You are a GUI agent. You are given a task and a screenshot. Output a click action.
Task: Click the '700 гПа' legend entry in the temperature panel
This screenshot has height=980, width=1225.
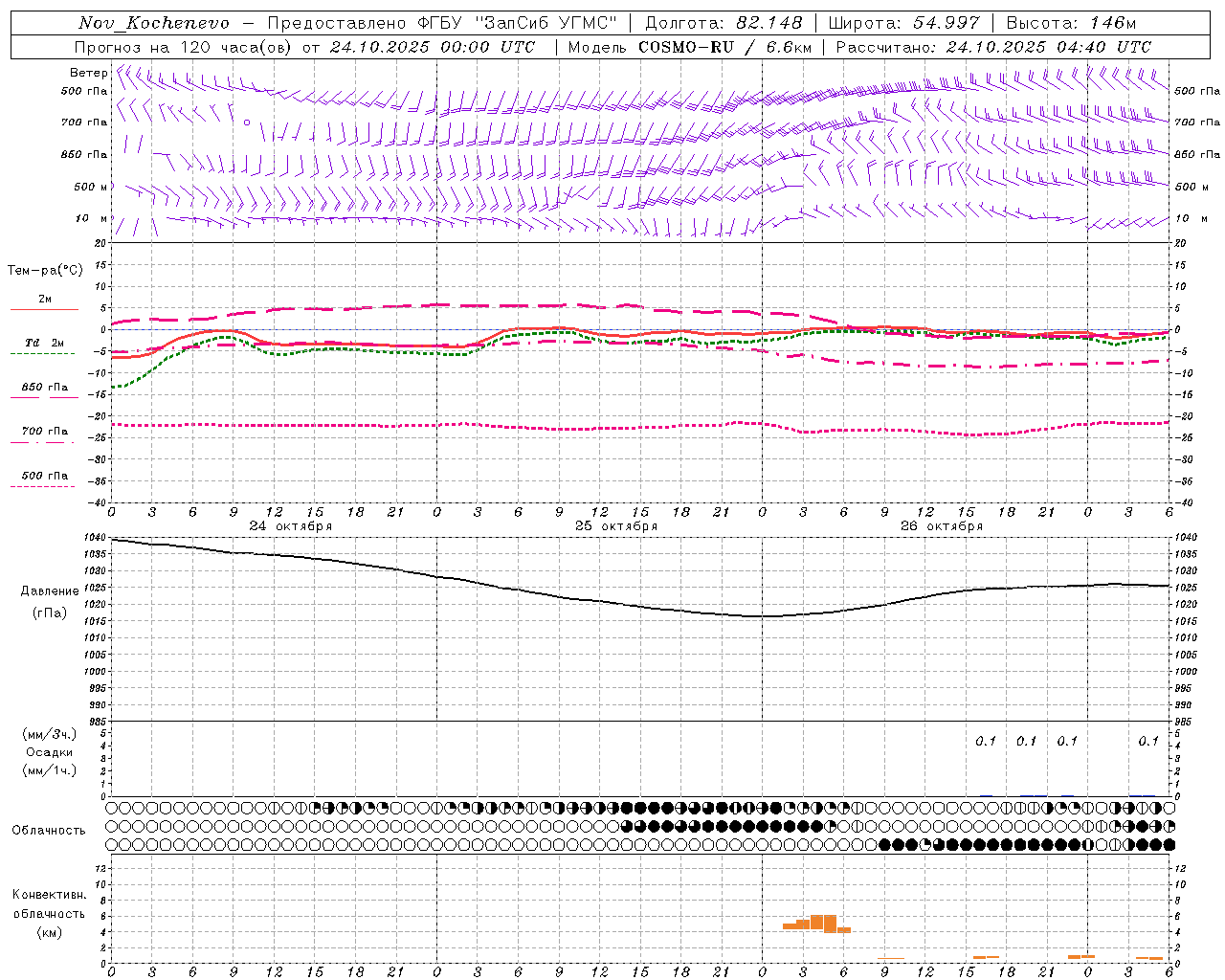click(44, 432)
